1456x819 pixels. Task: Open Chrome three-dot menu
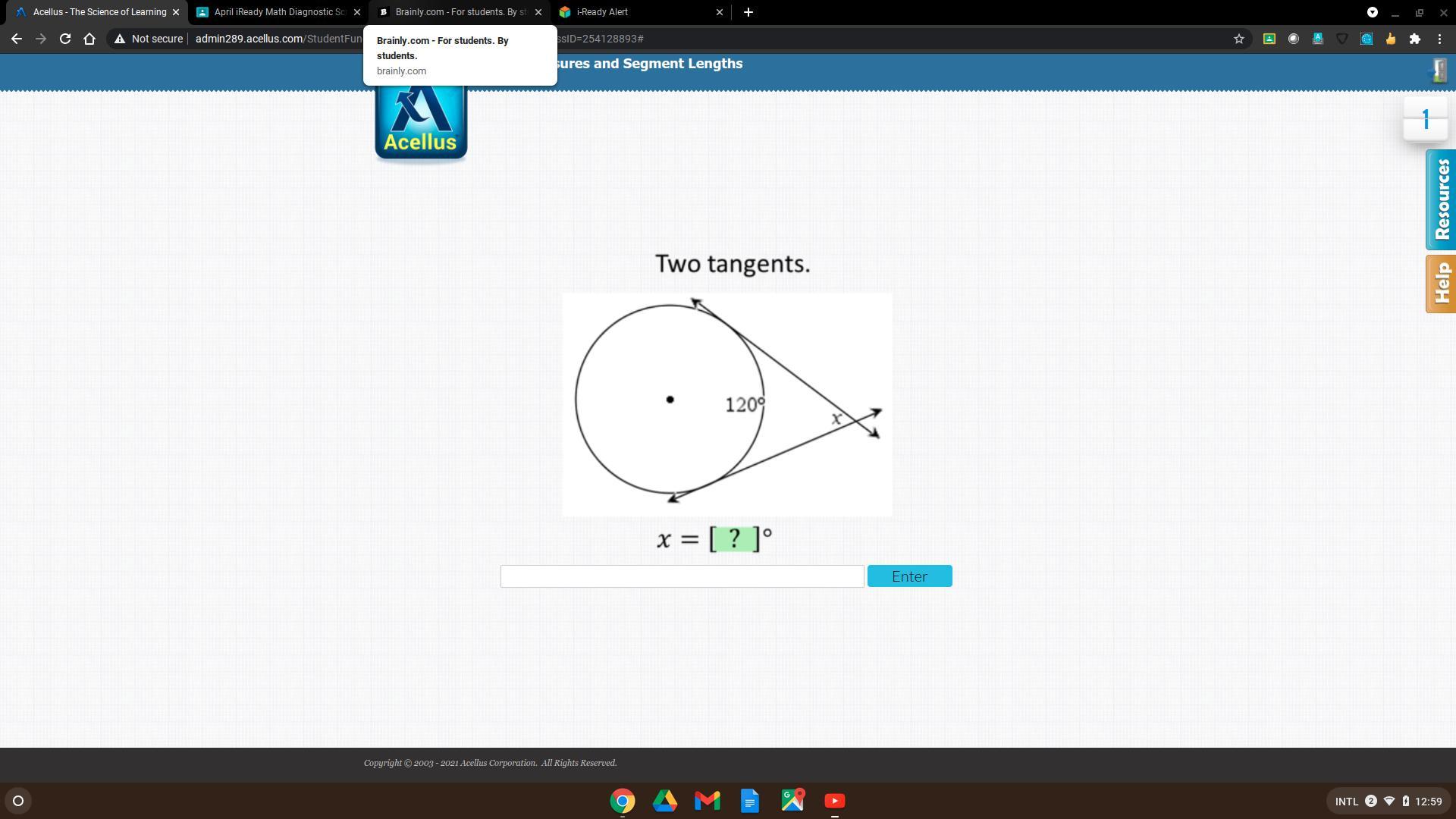click(x=1439, y=39)
